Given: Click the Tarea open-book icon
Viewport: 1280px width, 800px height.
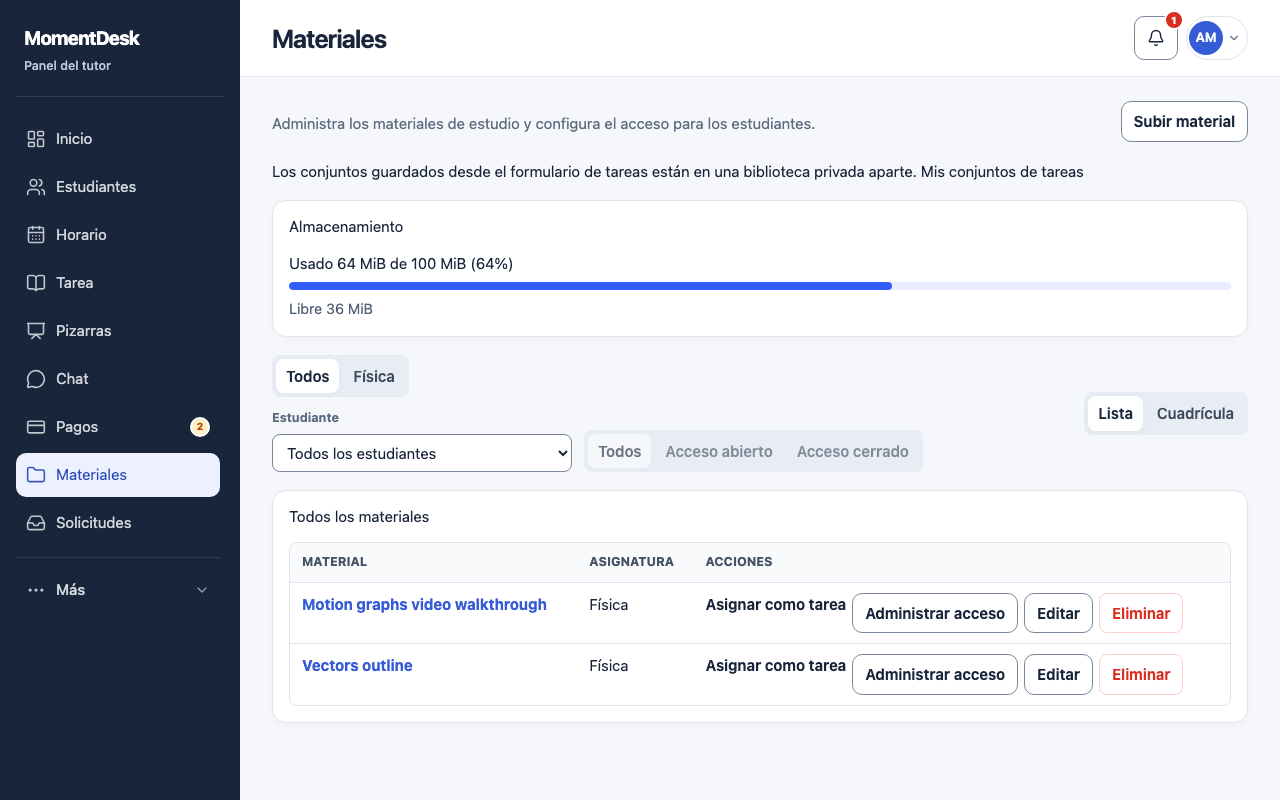Looking at the screenshot, I should [x=36, y=283].
